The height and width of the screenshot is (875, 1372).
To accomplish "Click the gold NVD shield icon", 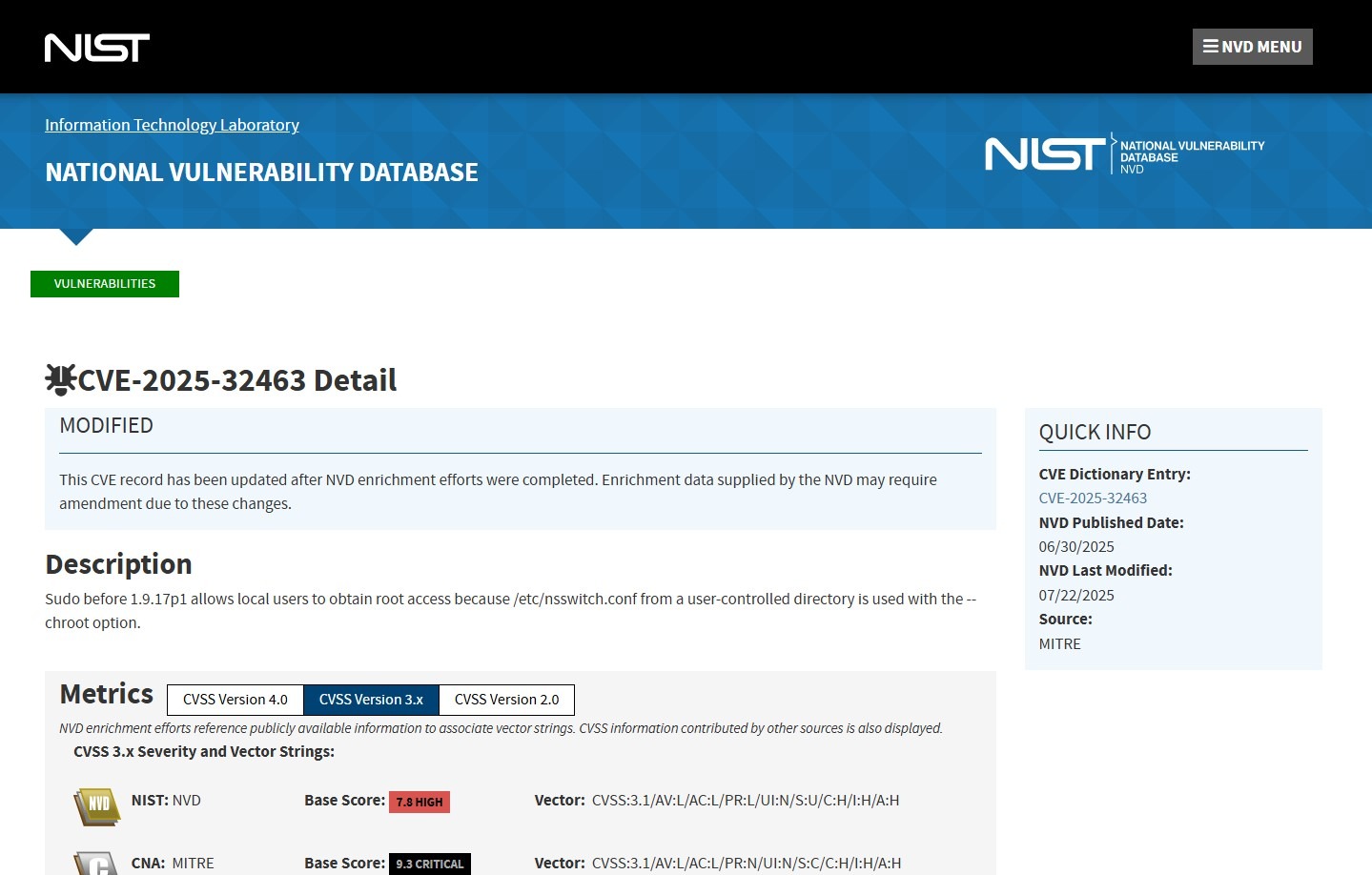I will point(96,805).
